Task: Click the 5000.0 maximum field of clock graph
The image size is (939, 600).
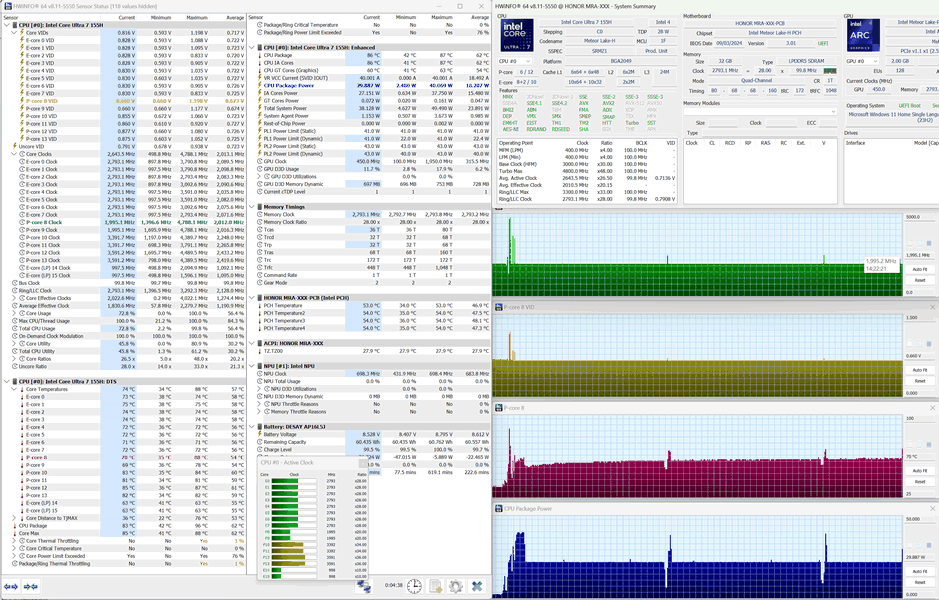Action: (919, 217)
